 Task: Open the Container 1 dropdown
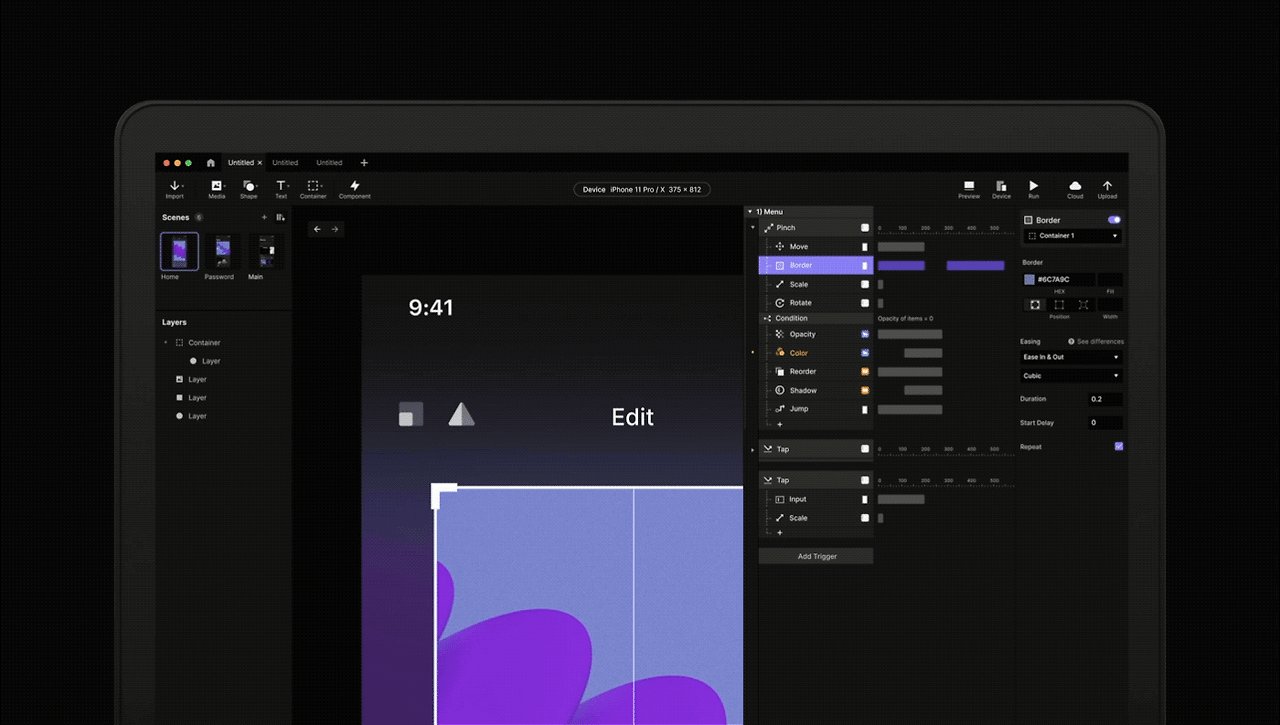[1071, 235]
